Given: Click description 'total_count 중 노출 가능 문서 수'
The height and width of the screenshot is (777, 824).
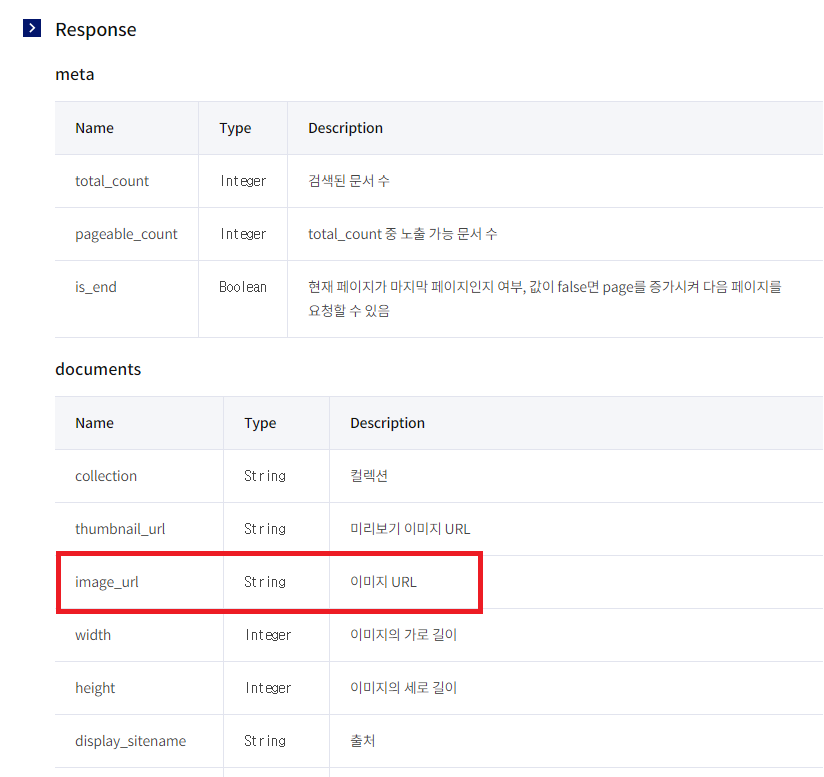Looking at the screenshot, I should [403, 234].
